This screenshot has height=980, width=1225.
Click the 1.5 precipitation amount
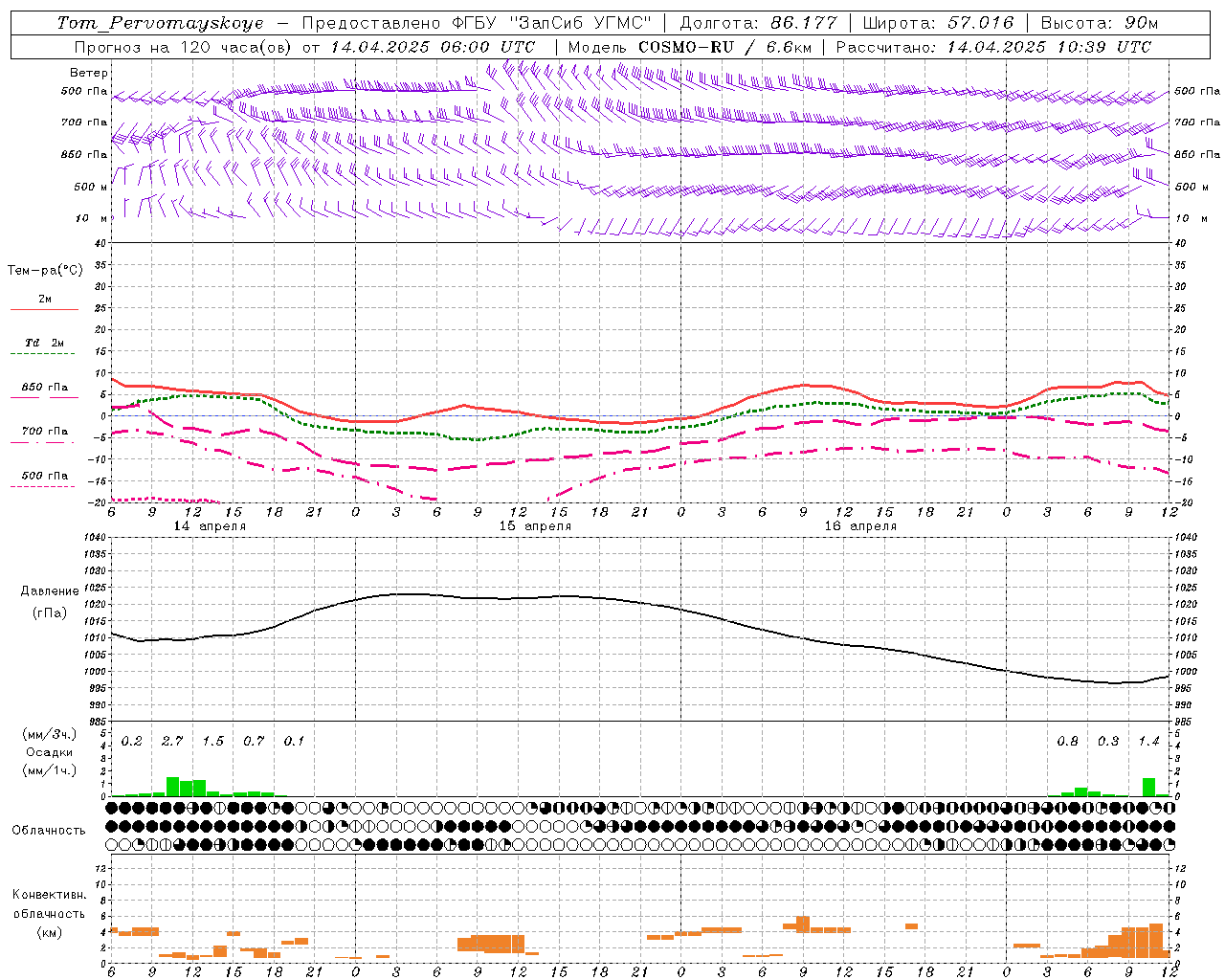(x=213, y=742)
